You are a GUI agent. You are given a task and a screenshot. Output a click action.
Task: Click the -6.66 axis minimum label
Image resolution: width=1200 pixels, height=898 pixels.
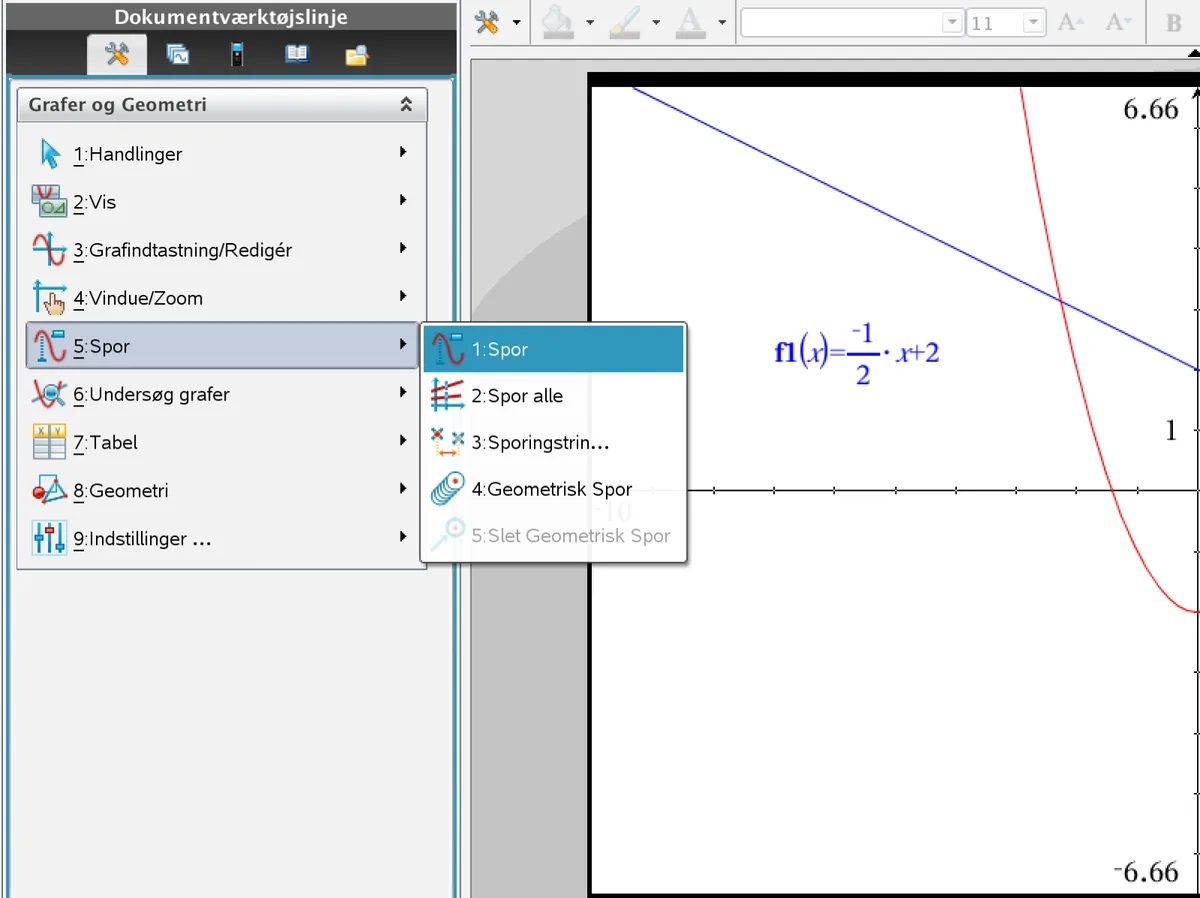(1146, 870)
